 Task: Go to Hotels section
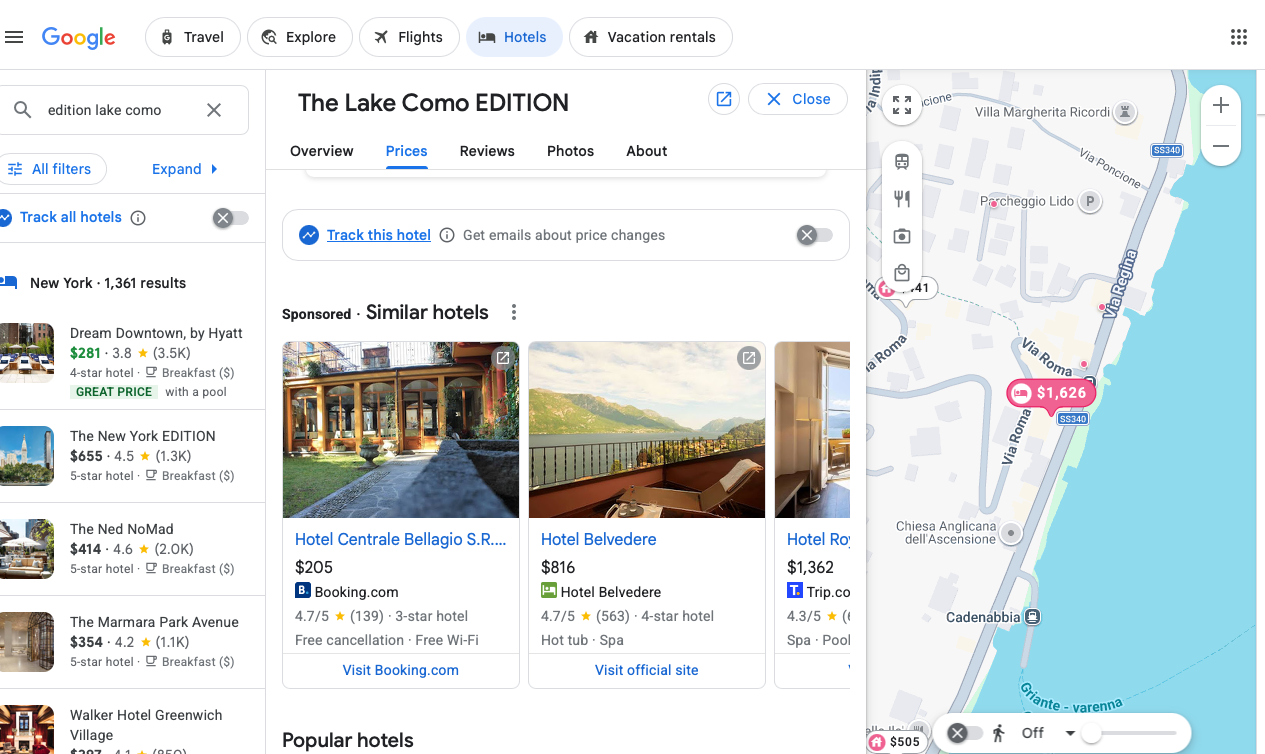(514, 37)
